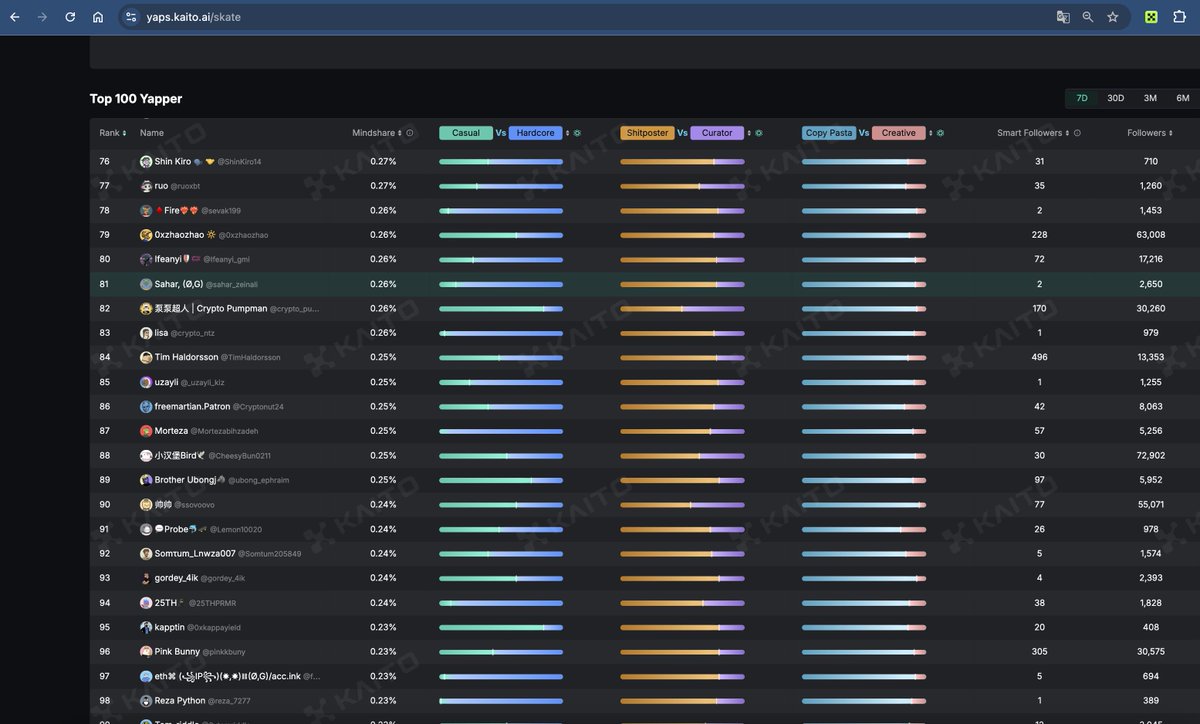Switch to the 3M time range tab
Image resolution: width=1200 pixels, height=724 pixels.
[x=1150, y=98]
